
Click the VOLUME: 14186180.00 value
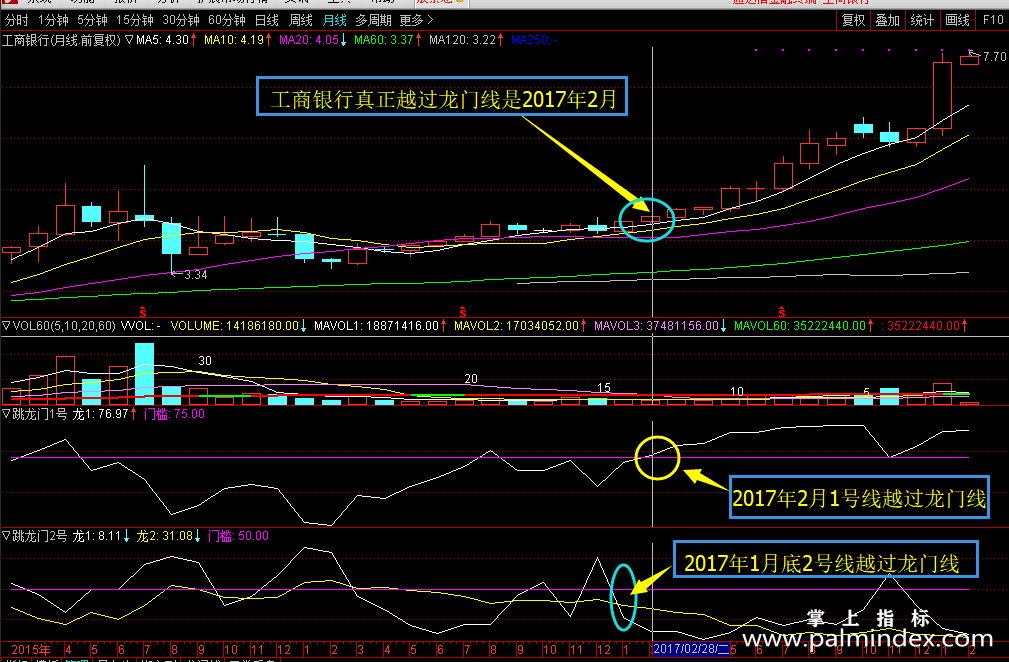point(235,326)
